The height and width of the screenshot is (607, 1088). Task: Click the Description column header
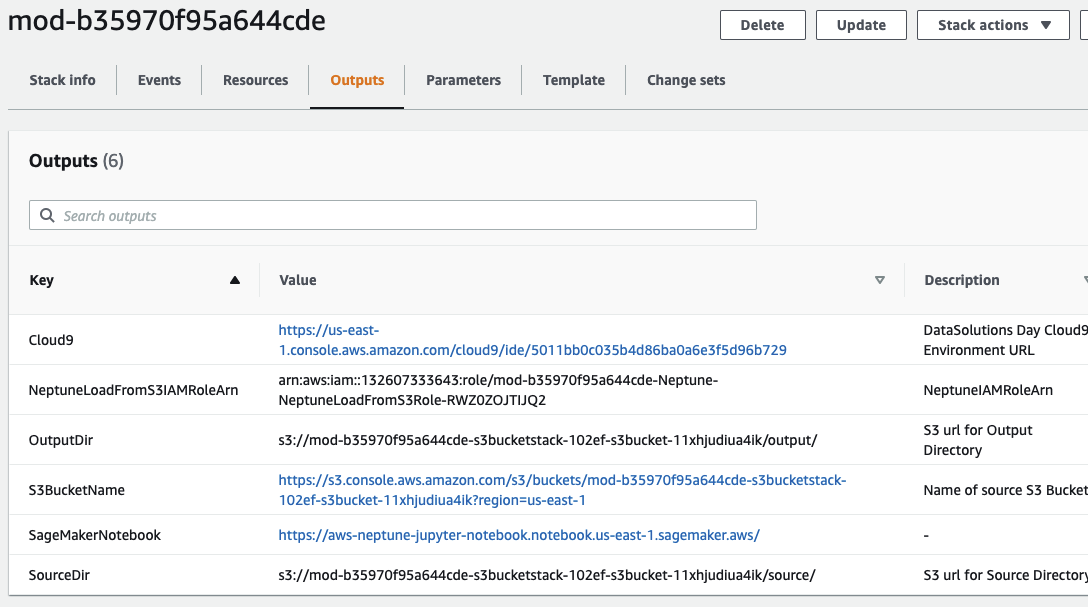pyautogui.click(x=961, y=281)
